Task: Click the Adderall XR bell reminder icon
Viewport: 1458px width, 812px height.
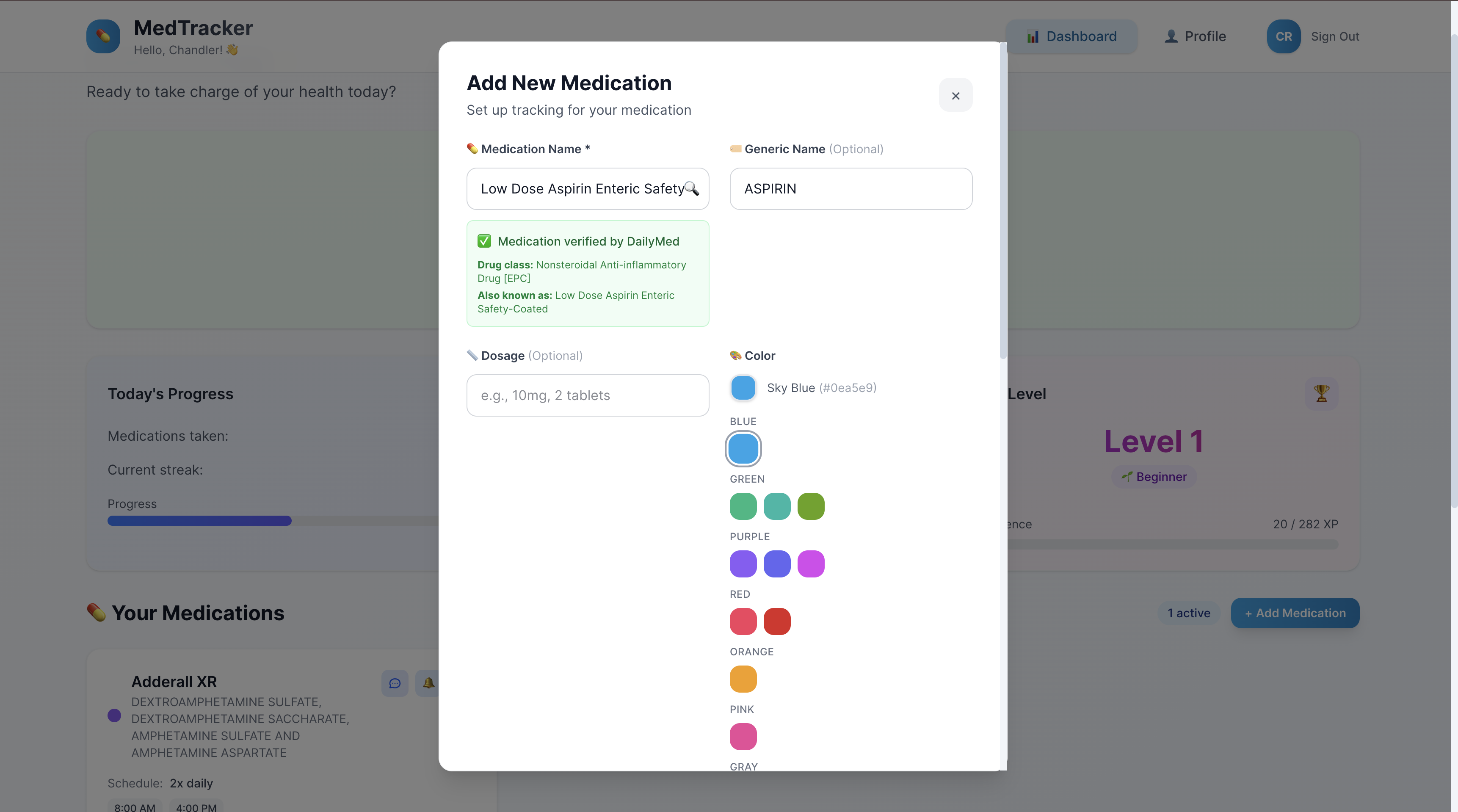Action: pos(428,683)
